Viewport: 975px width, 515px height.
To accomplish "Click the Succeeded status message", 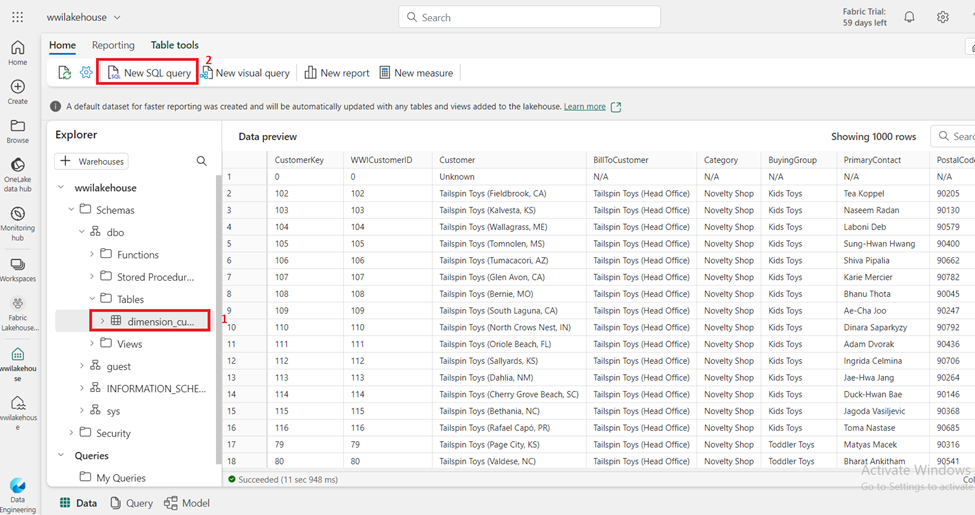I will click(x=283, y=480).
